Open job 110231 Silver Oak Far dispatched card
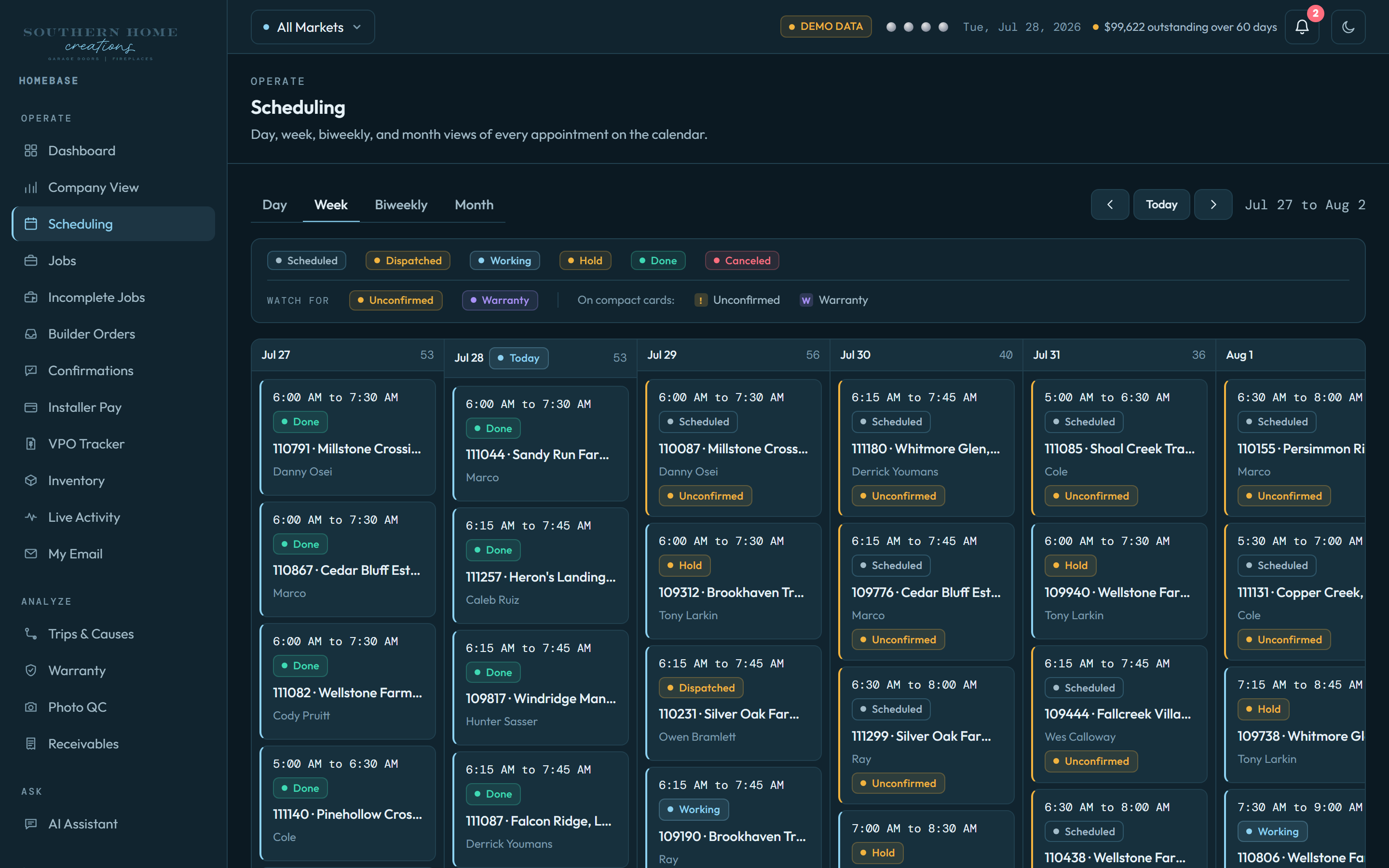 pos(734,703)
